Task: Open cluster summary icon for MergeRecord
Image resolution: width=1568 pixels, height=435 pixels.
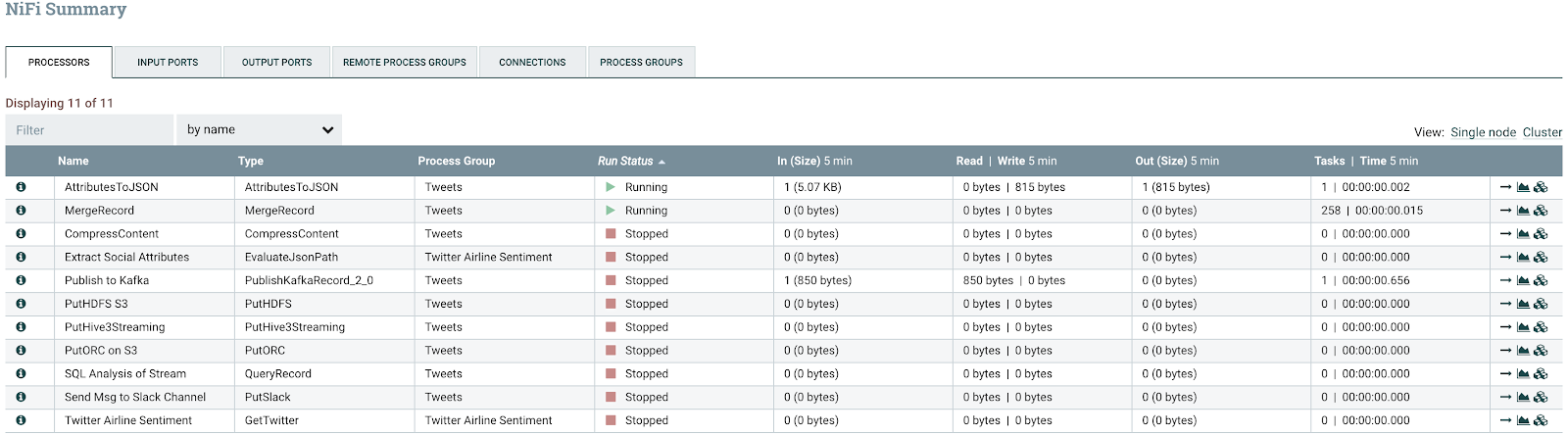Action: coord(1541,211)
